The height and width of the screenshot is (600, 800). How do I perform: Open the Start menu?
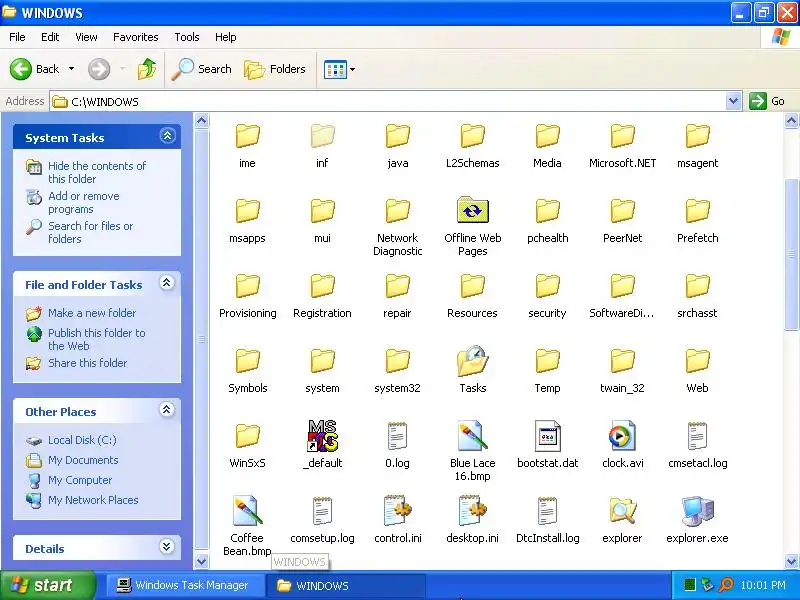point(47,585)
